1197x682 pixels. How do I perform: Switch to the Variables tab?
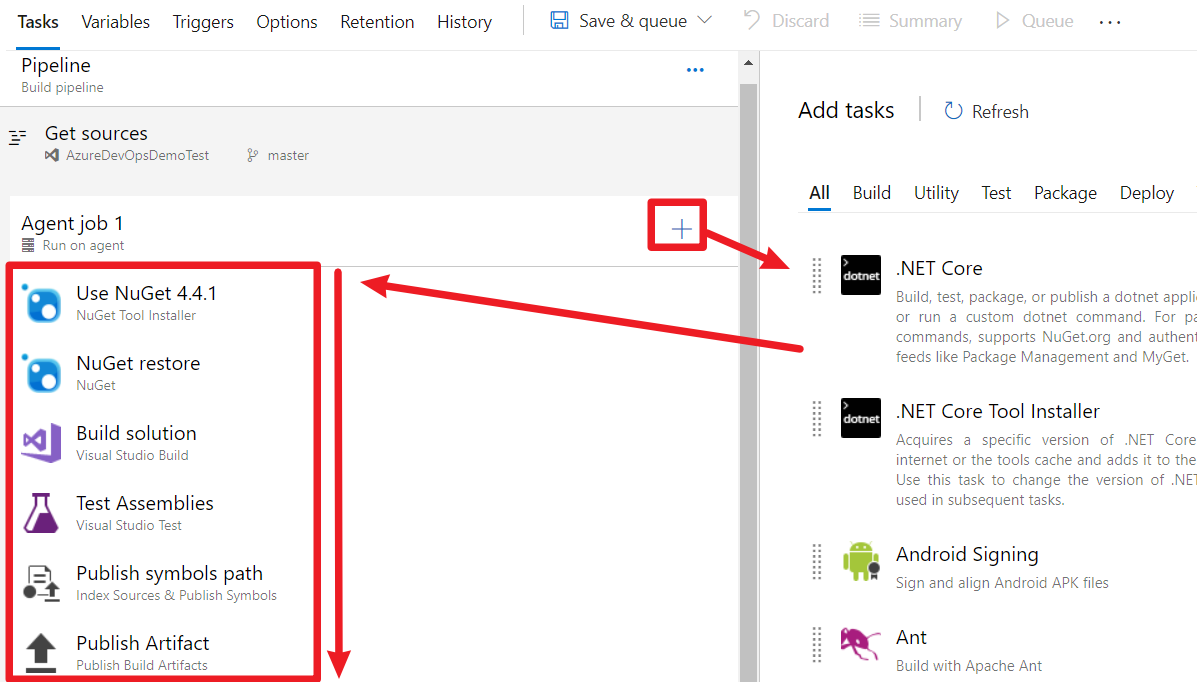[115, 21]
